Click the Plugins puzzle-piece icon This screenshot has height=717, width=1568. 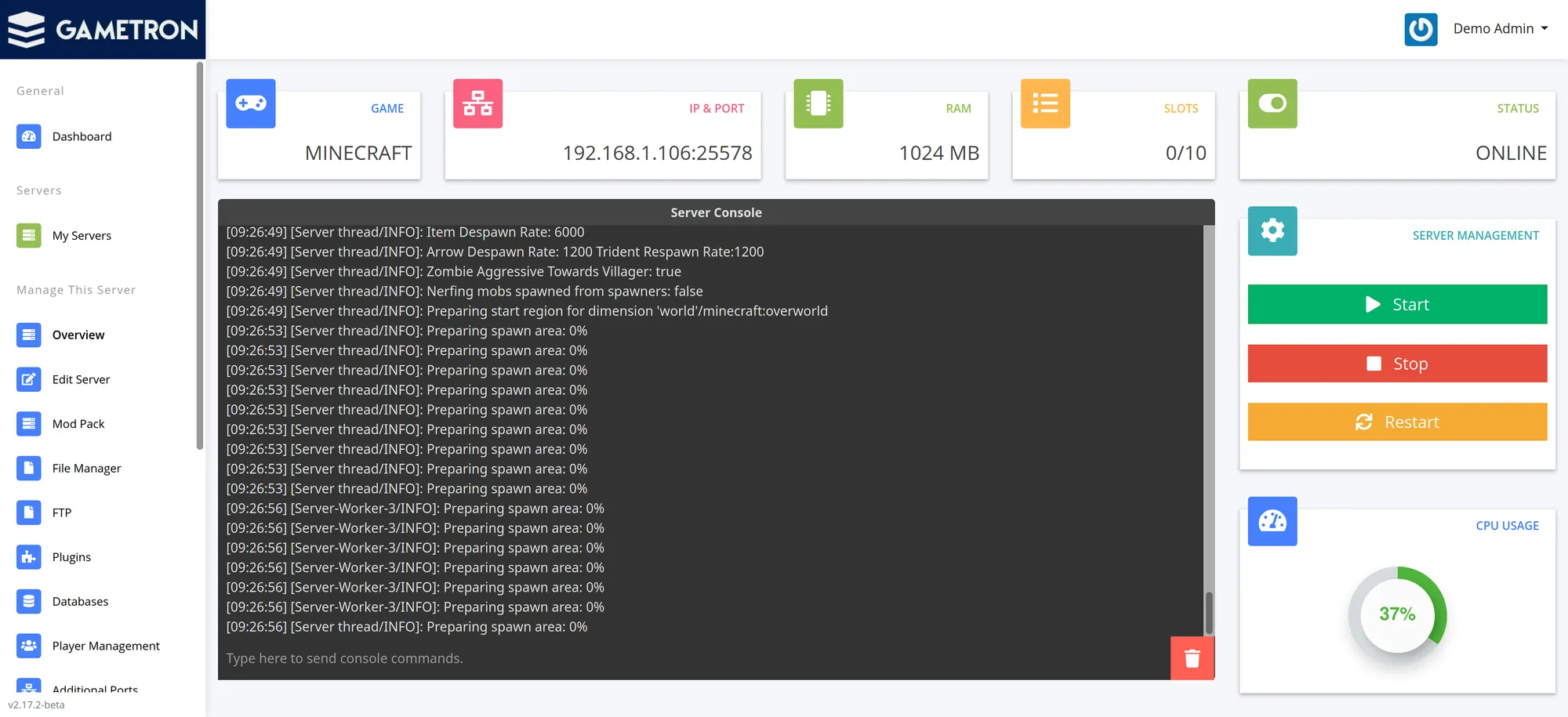(x=29, y=557)
